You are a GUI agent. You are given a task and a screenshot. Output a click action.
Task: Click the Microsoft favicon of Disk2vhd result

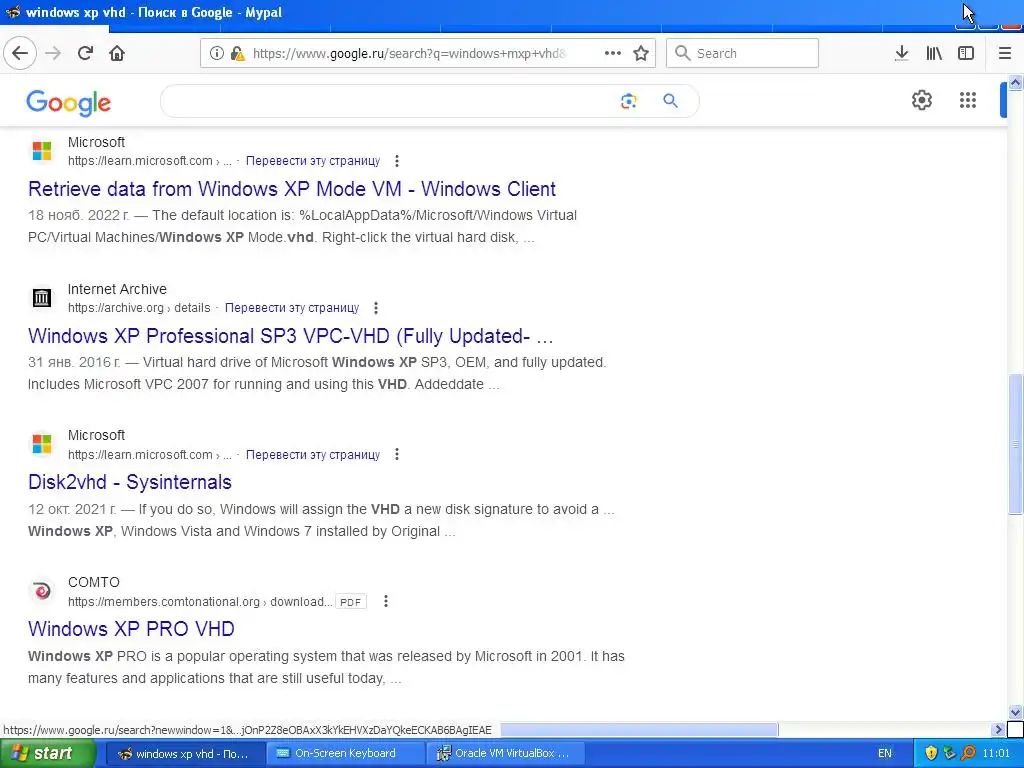tap(42, 444)
